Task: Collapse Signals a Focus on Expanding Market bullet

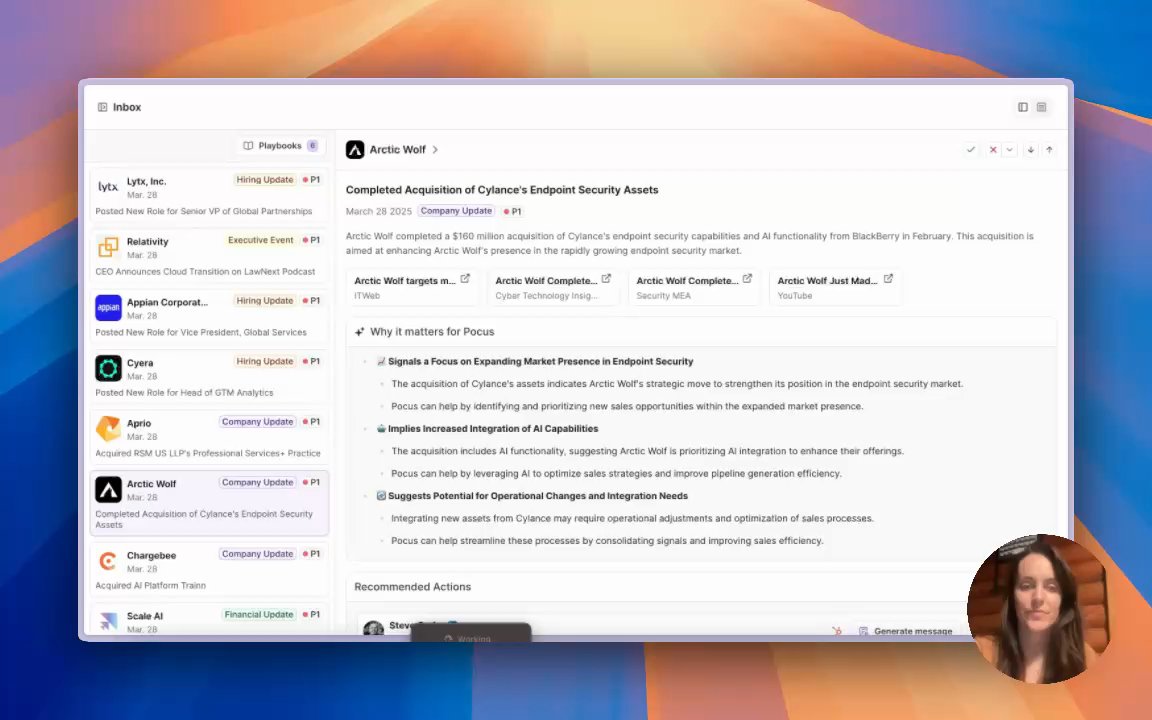Action: [x=365, y=361]
